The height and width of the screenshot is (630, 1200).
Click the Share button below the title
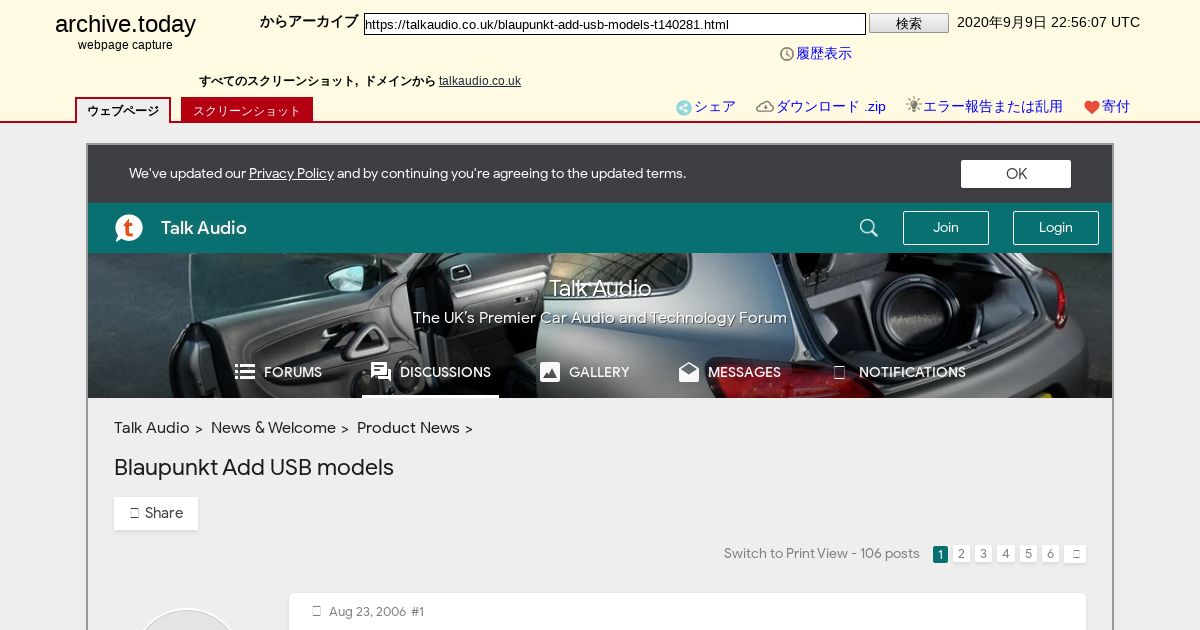[x=156, y=513]
